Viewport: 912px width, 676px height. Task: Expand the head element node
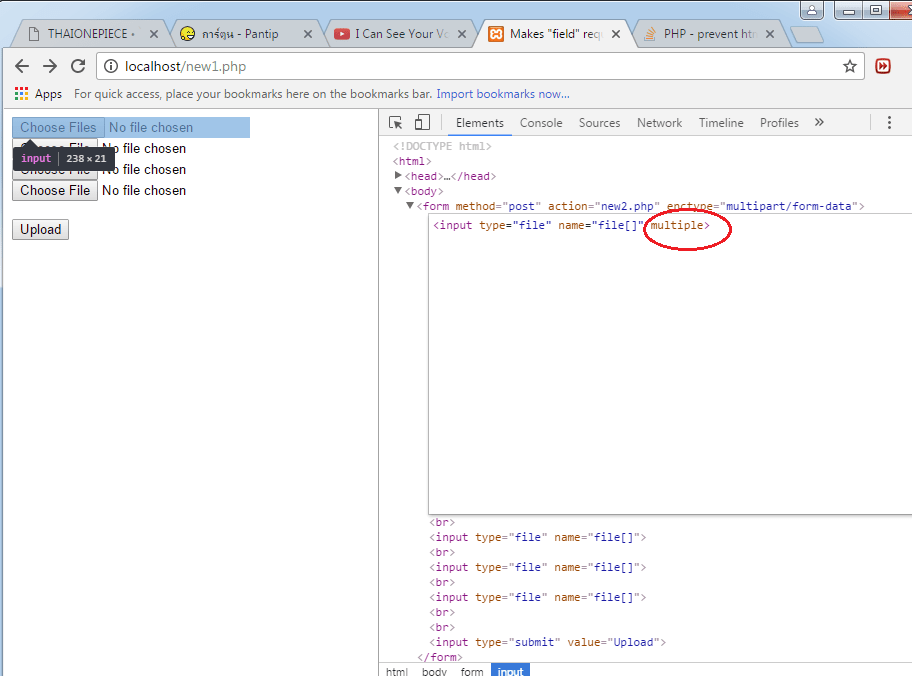click(399, 176)
